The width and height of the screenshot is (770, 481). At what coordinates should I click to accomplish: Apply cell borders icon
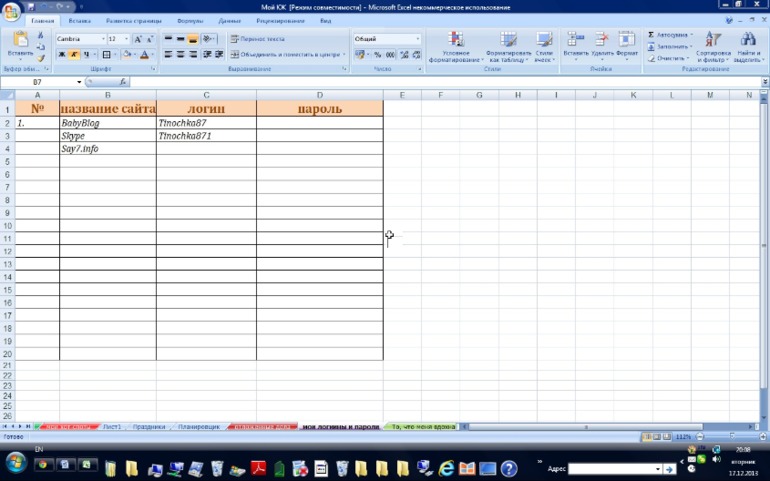pos(106,55)
